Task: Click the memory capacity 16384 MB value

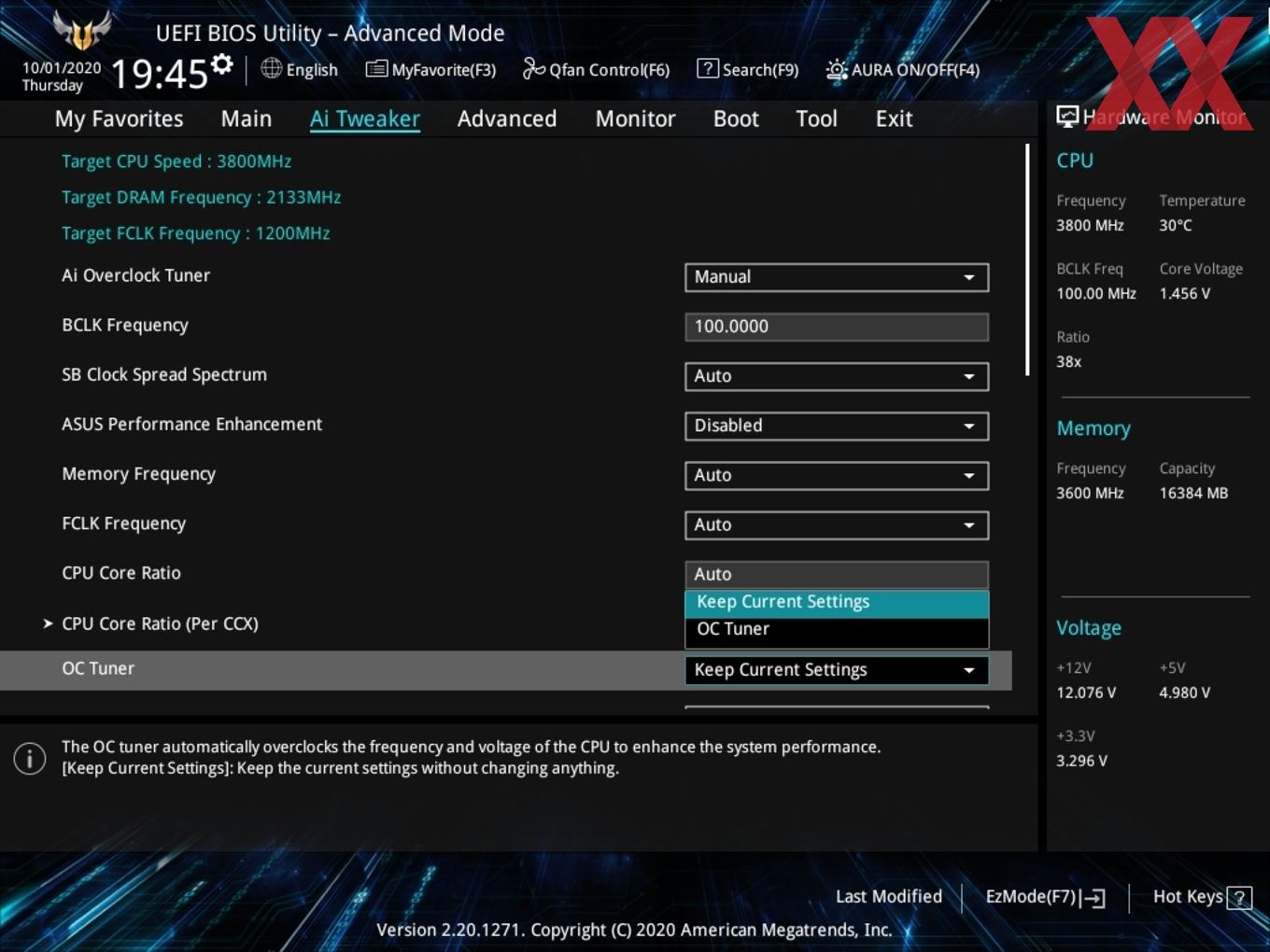Action: click(x=1193, y=494)
